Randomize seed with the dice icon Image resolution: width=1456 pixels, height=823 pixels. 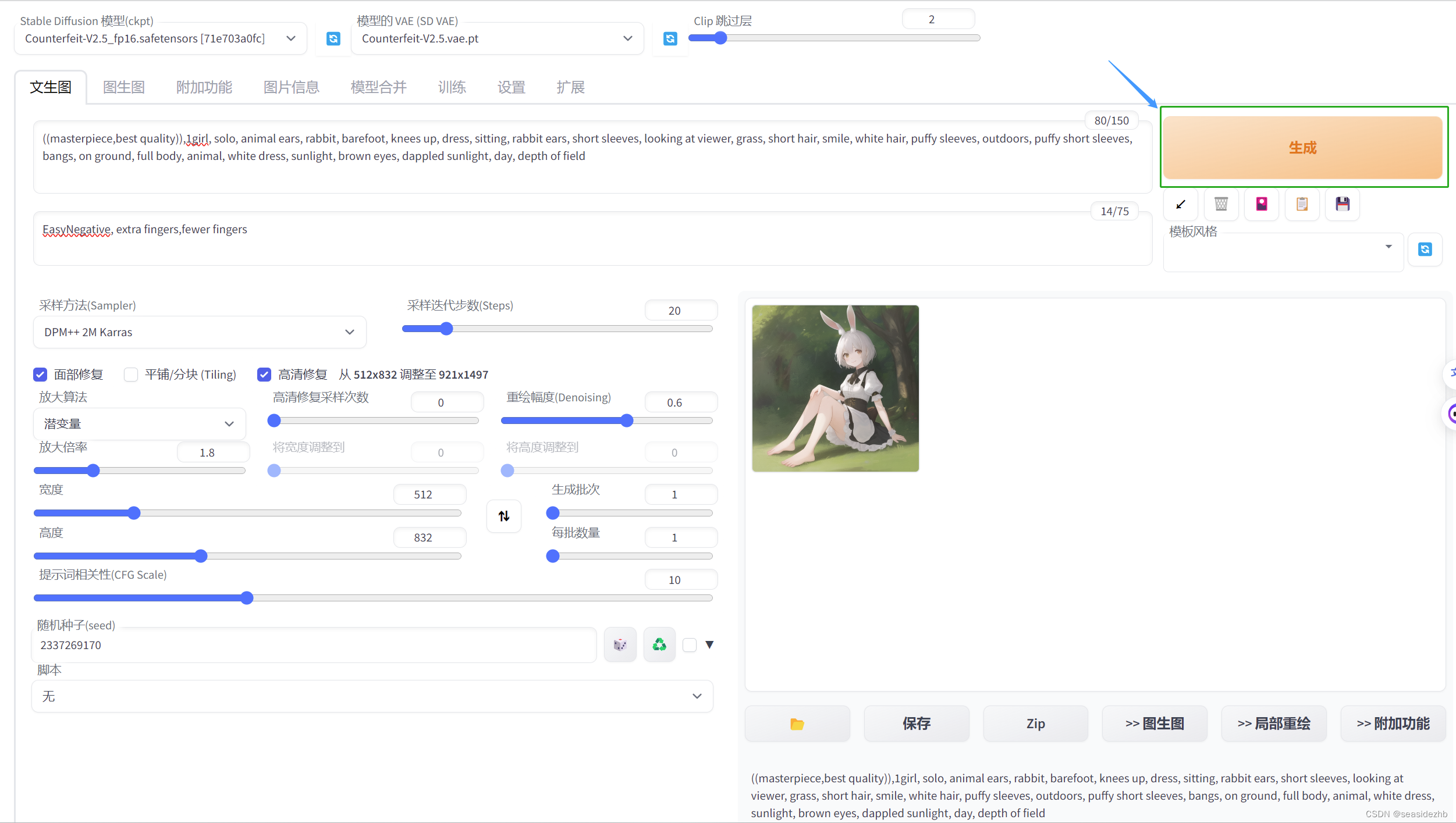pos(620,644)
